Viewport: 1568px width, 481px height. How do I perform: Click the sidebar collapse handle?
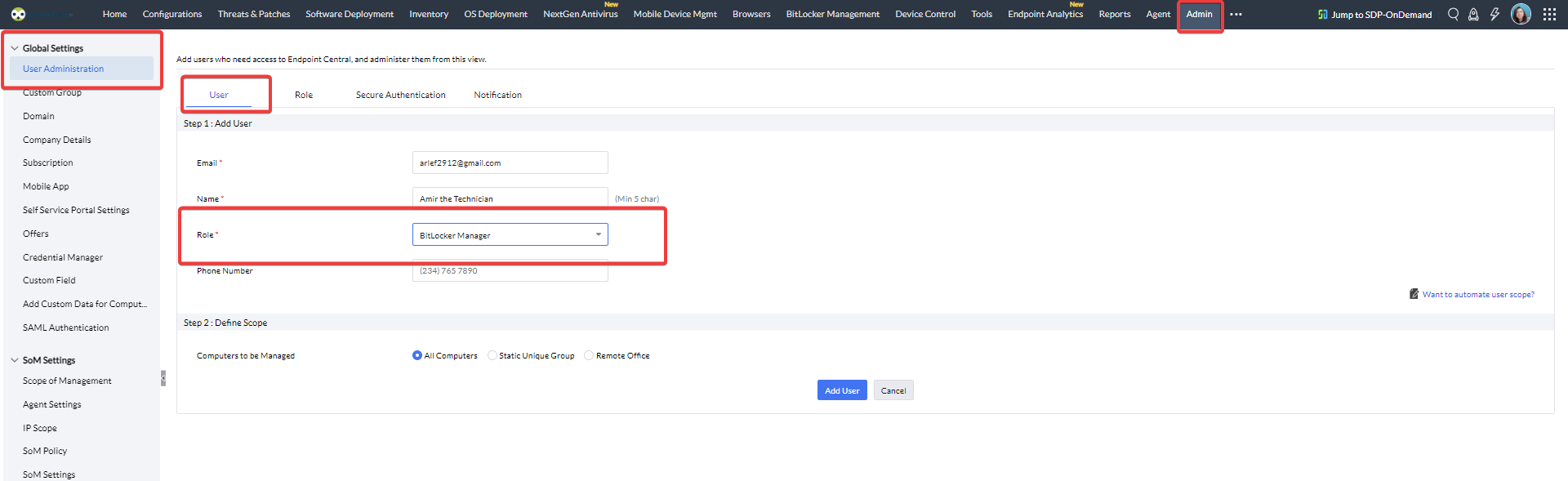point(163,378)
